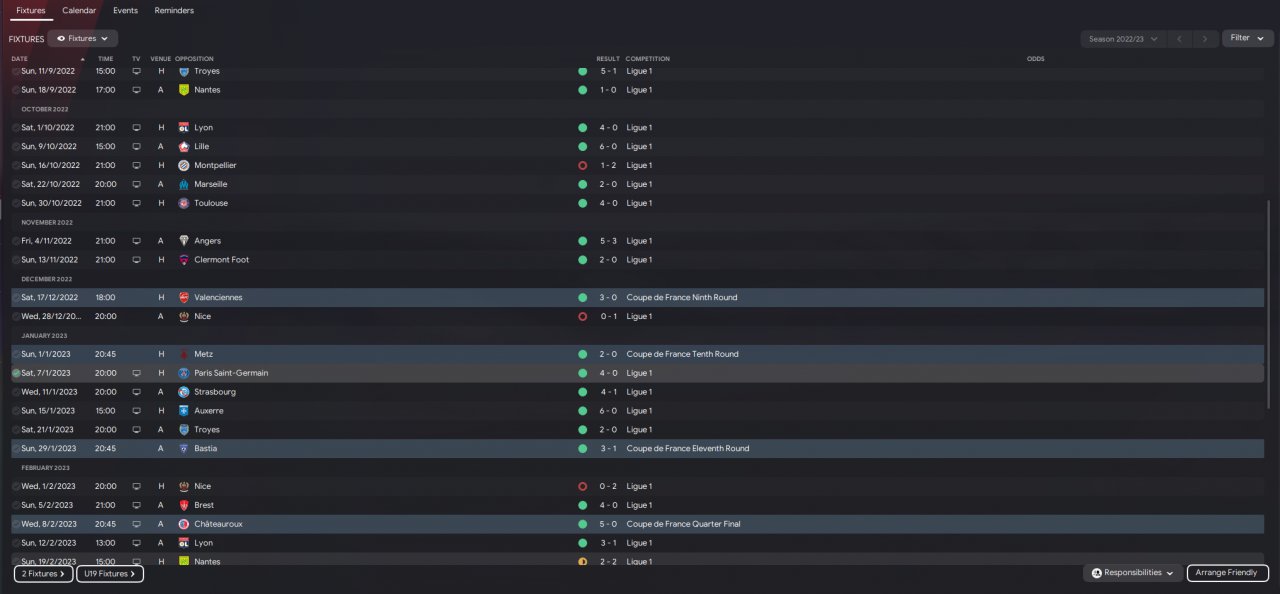Screen dimensions: 1280x594
Task: Open the Reminders tab
Action: [x=174, y=10]
